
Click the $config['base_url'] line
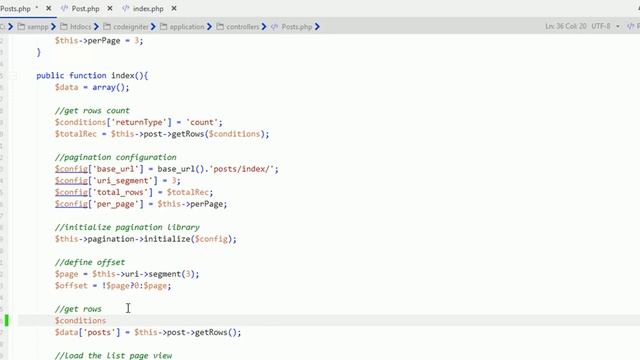click(x=167, y=169)
